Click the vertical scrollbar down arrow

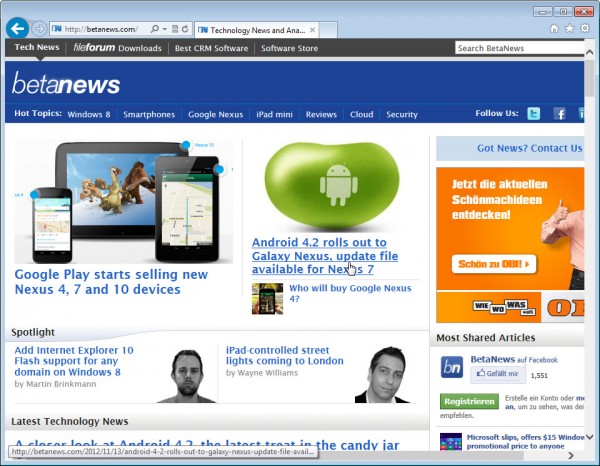coord(590,437)
